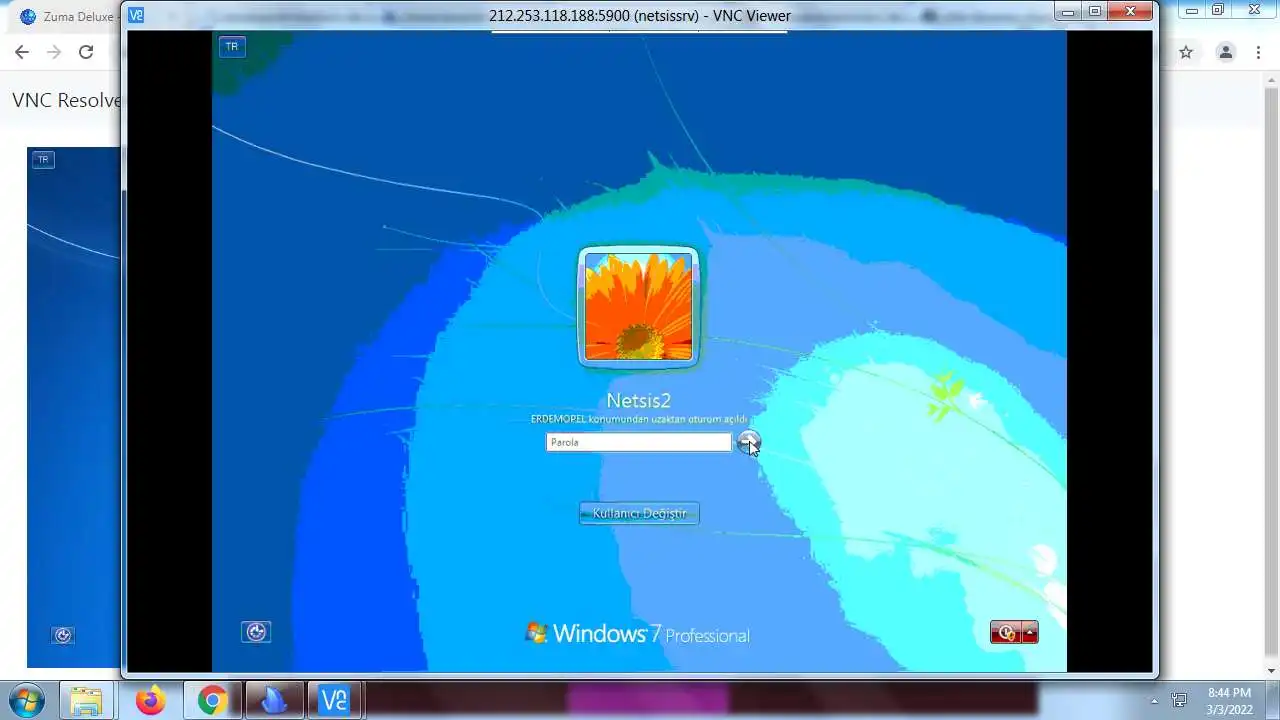Bookmark this page with star icon
This screenshot has height=720, width=1280.
(x=1186, y=52)
